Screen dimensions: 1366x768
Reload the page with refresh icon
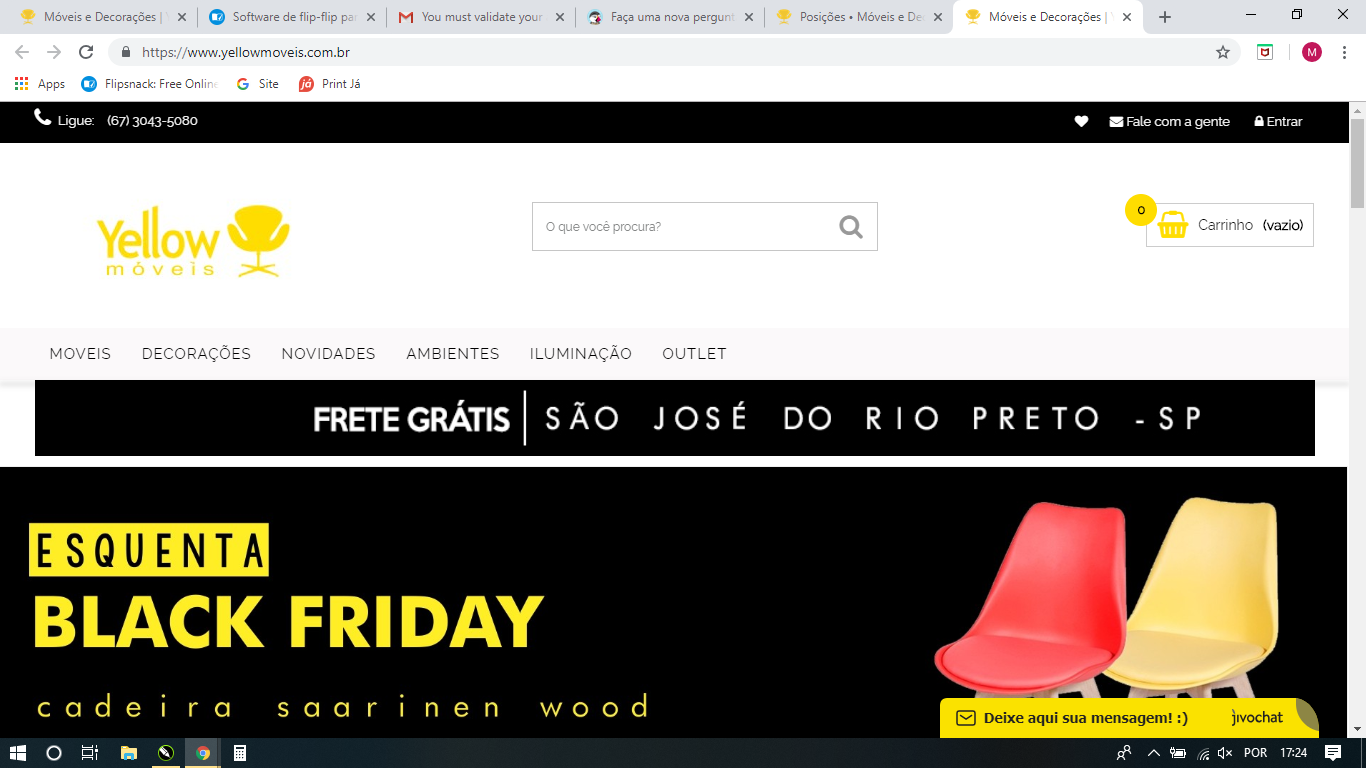86,52
